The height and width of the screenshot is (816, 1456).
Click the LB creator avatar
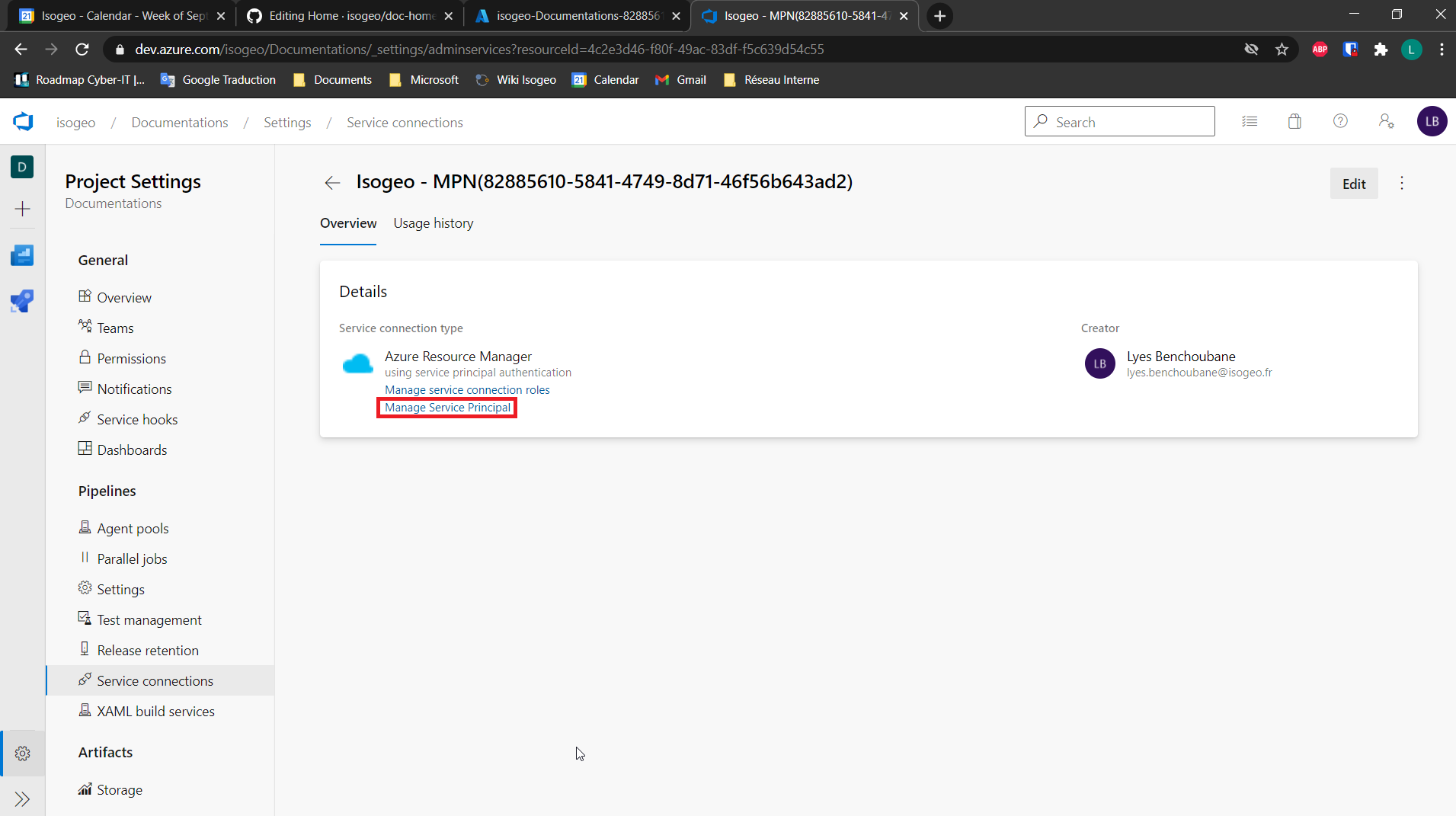point(1099,364)
